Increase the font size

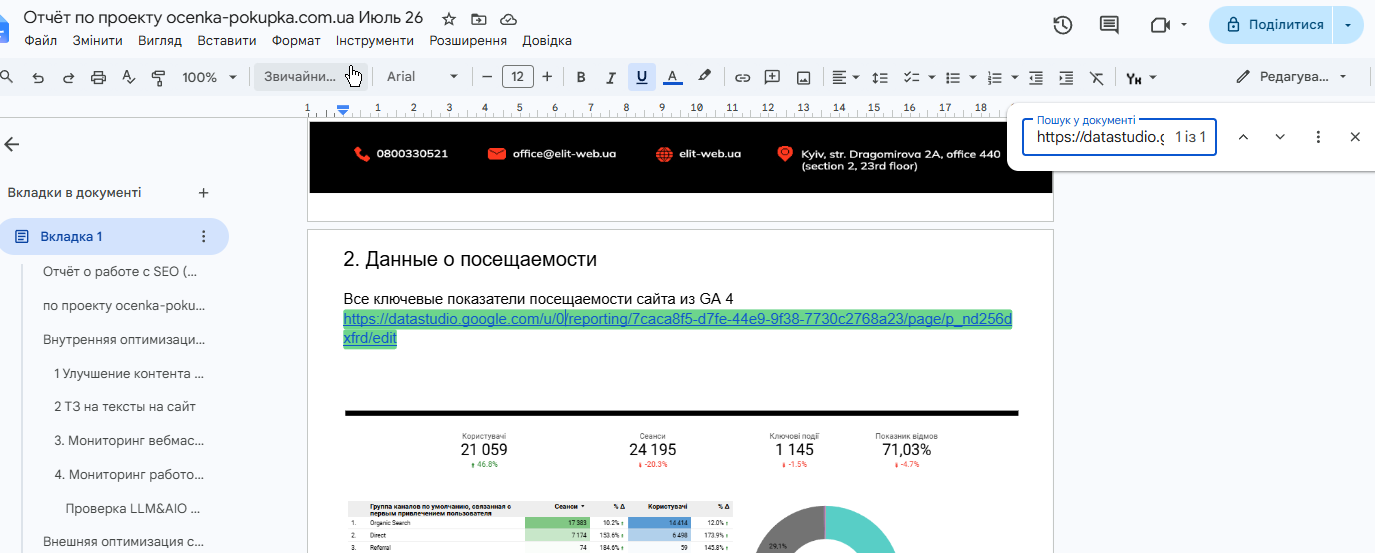point(547,77)
